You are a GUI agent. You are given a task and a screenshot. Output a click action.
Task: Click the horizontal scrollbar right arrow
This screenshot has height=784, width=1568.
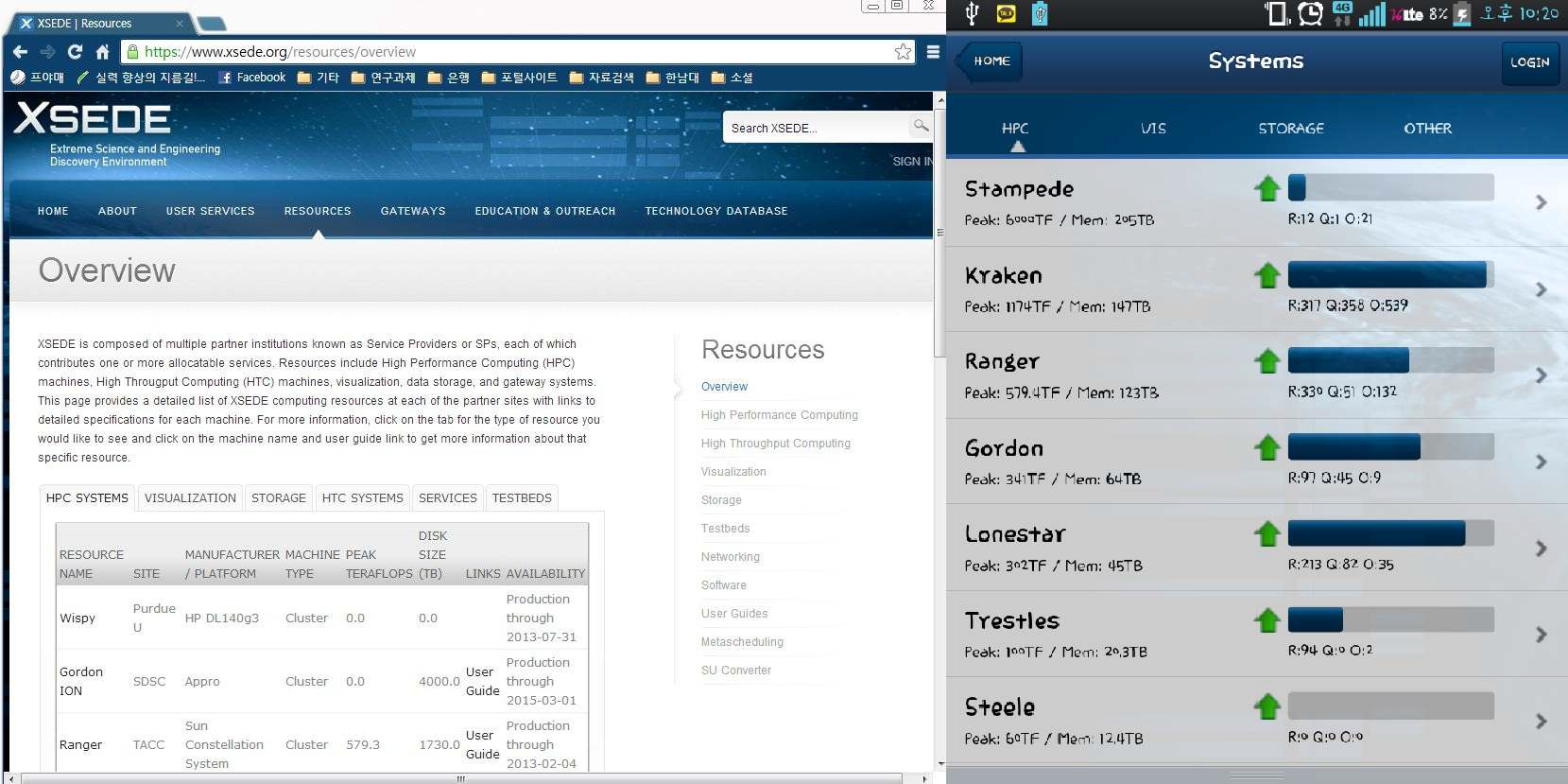(923, 778)
